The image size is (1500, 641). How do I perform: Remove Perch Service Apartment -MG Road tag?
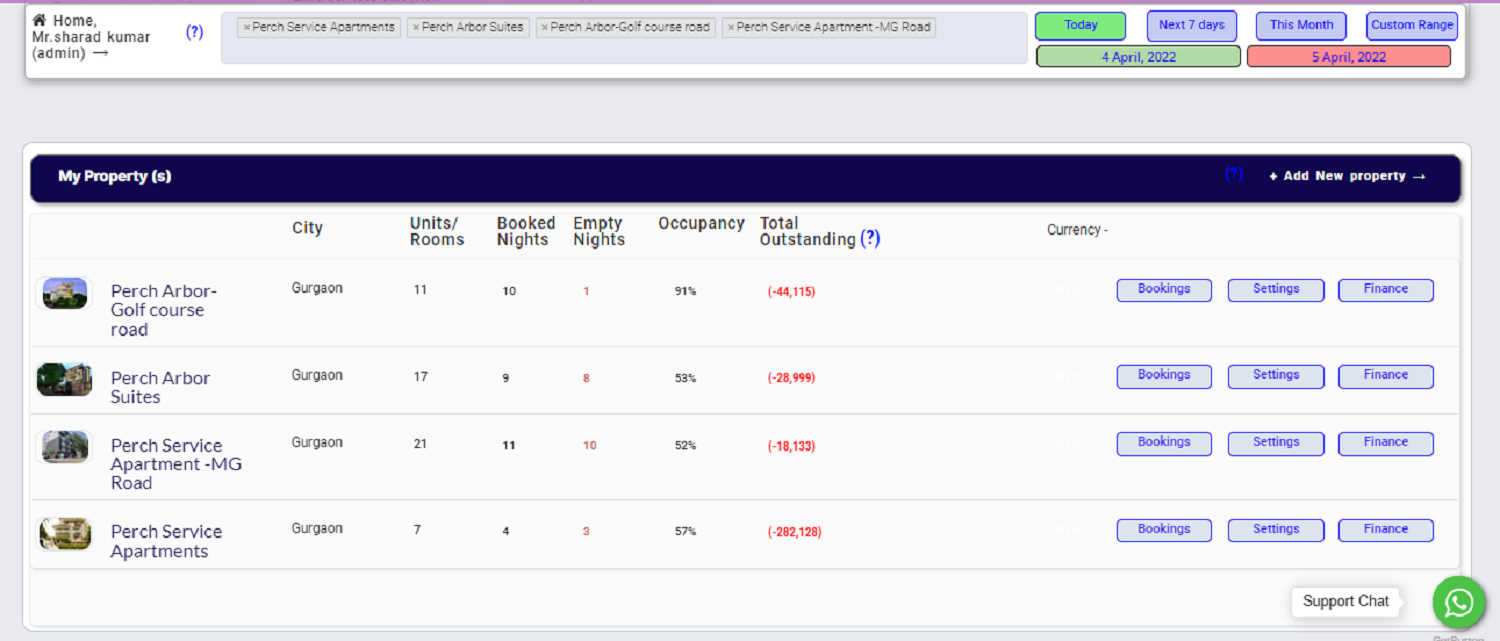coord(731,28)
